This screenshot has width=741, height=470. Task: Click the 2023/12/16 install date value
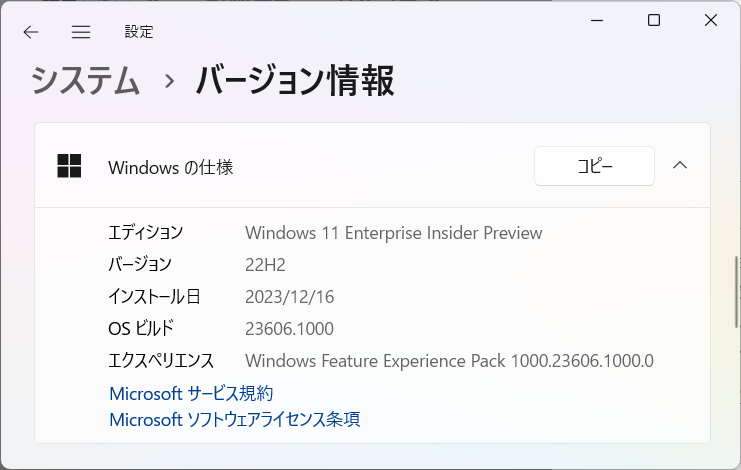pyautogui.click(x=290, y=297)
